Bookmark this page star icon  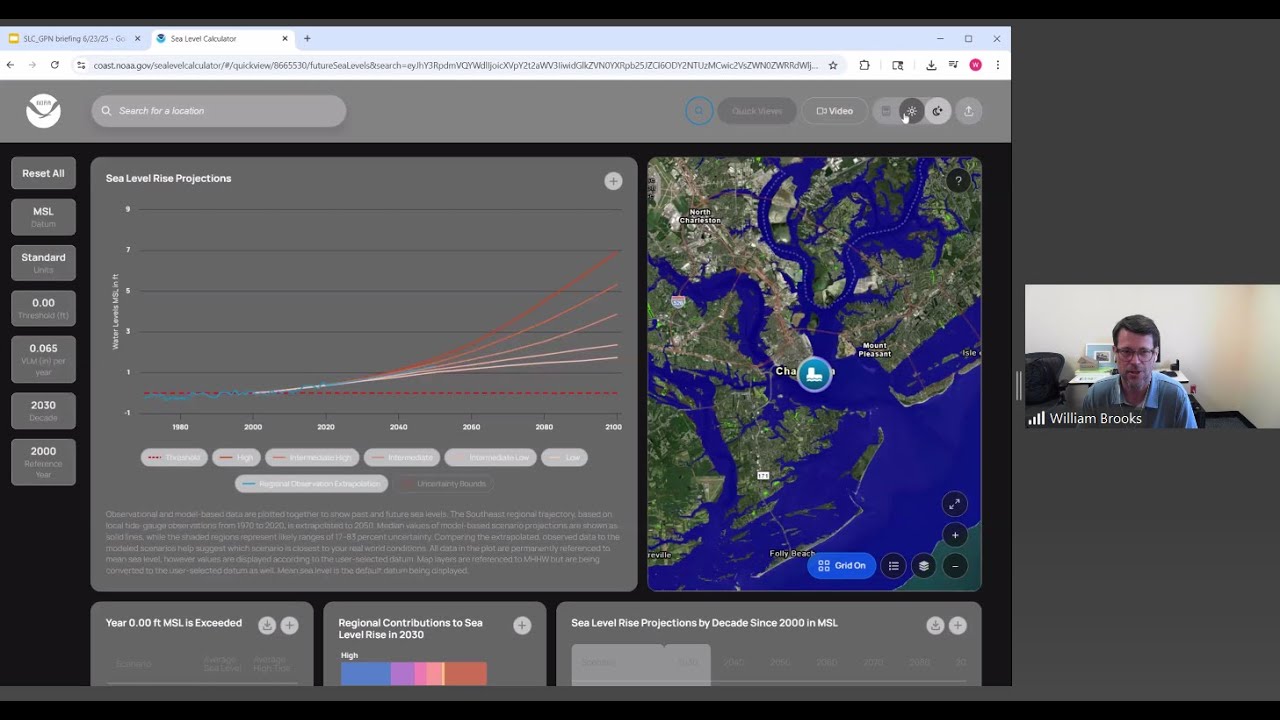click(x=833, y=65)
